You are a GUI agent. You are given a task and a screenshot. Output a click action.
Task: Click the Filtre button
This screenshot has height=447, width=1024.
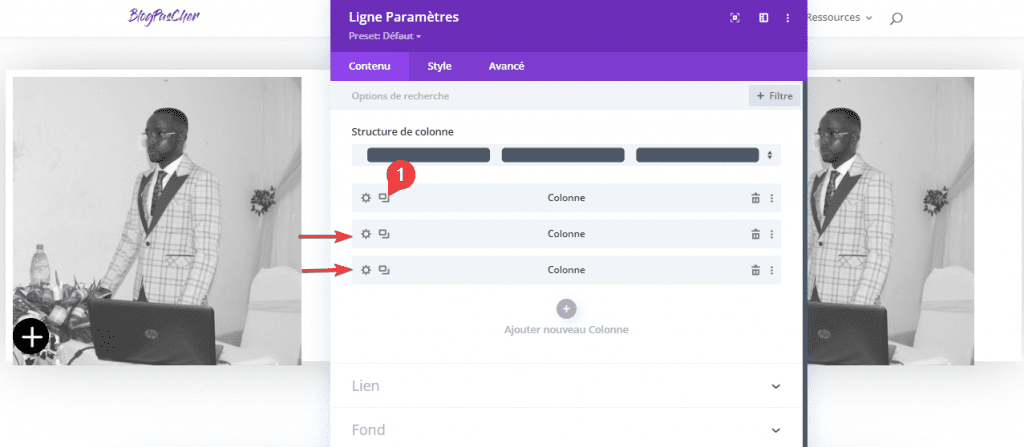click(x=775, y=96)
